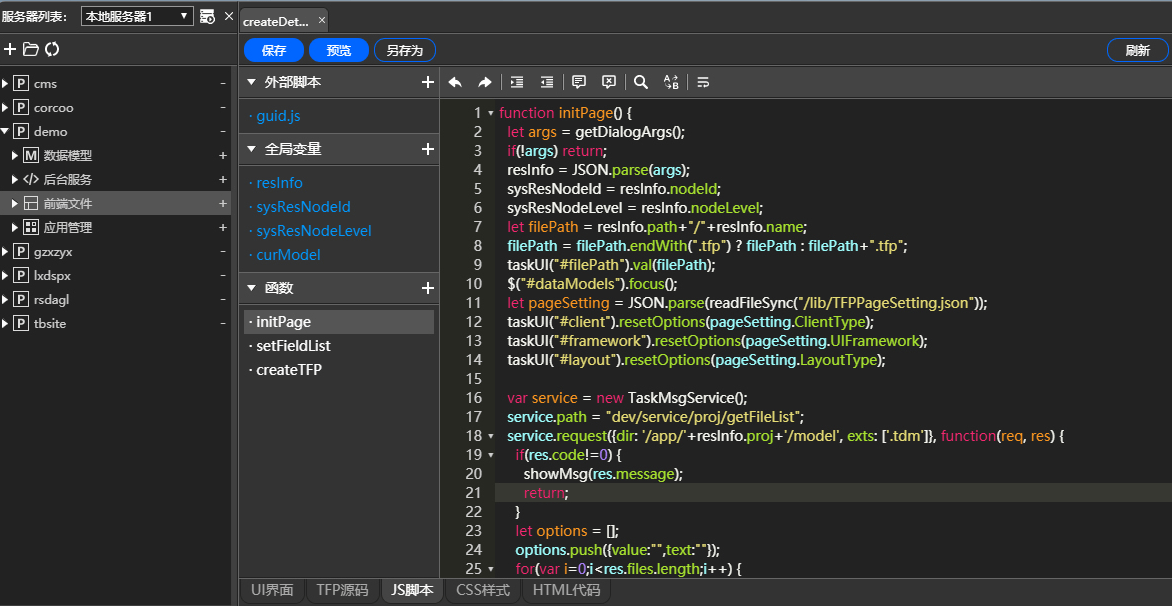The image size is (1172, 606).
Task: Click the add comment icon
Action: (579, 82)
